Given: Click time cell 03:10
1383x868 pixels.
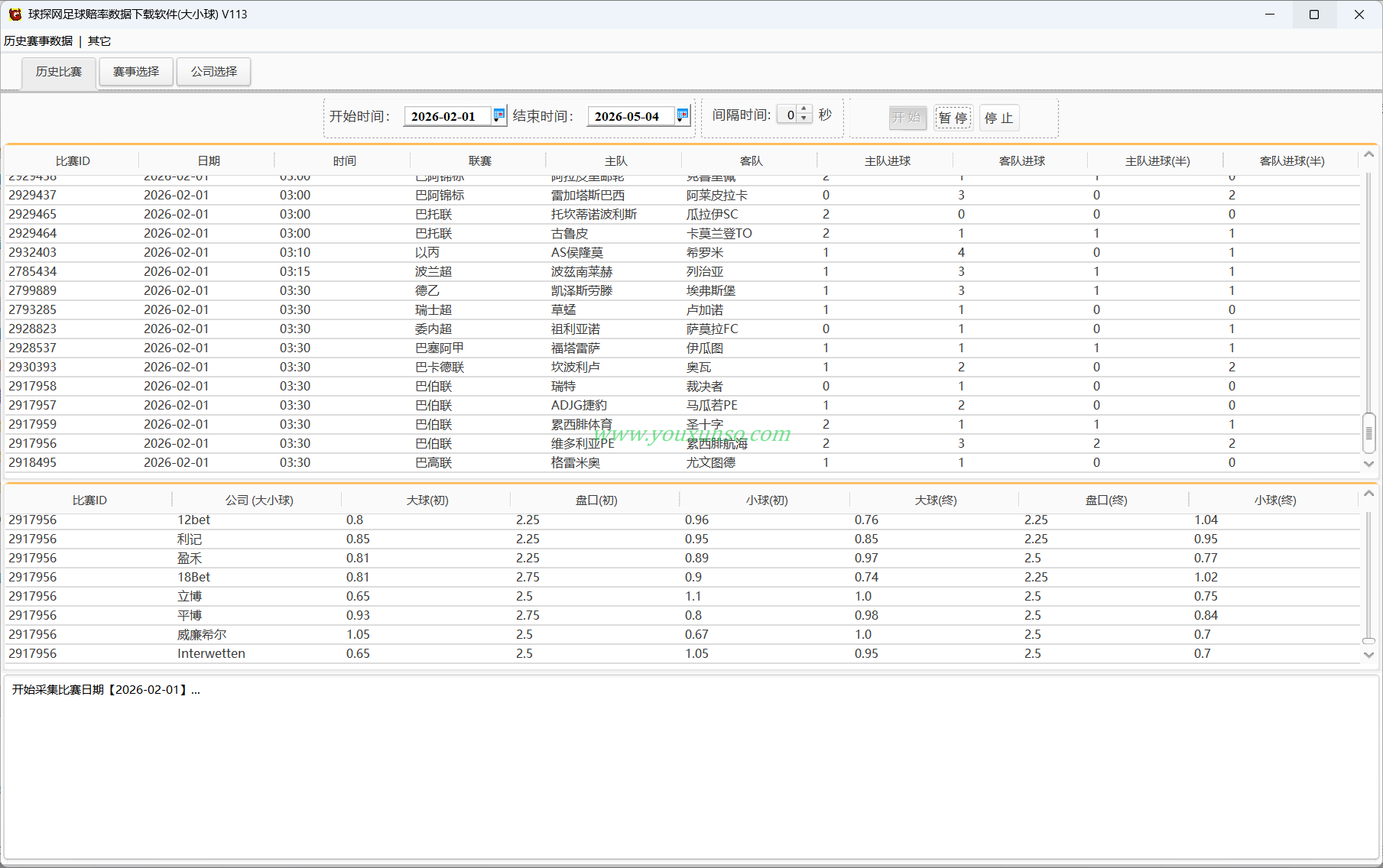Looking at the screenshot, I should click(x=295, y=253).
